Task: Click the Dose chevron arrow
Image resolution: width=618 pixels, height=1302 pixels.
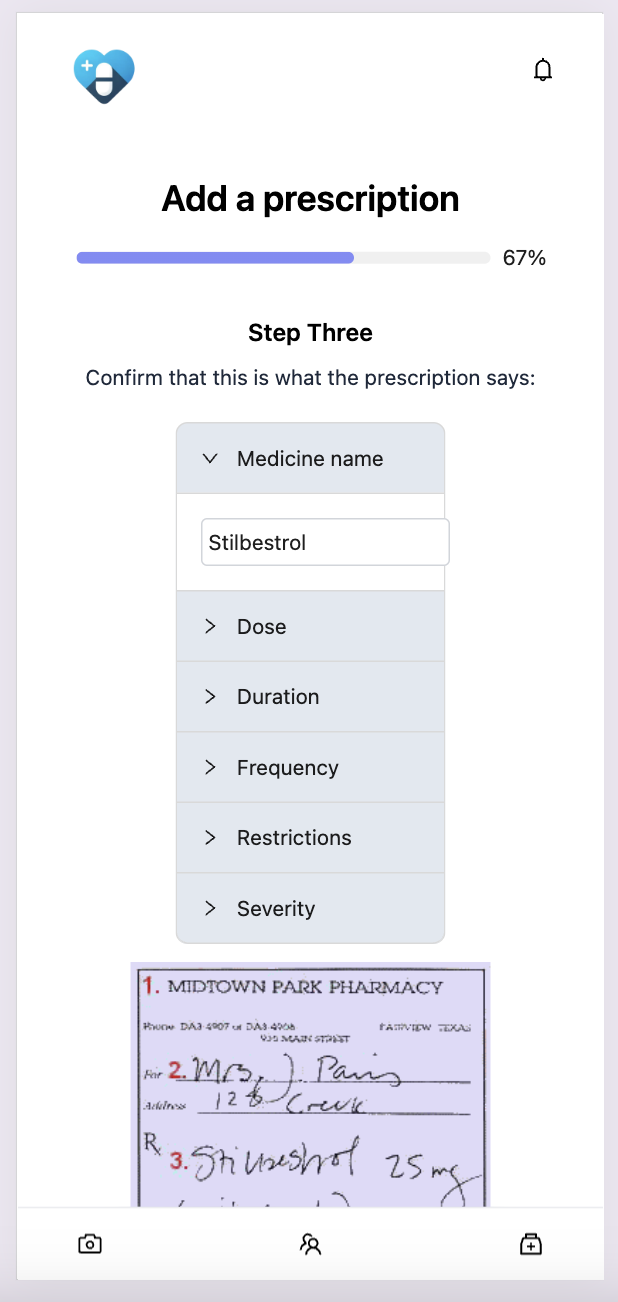Action: 210,627
